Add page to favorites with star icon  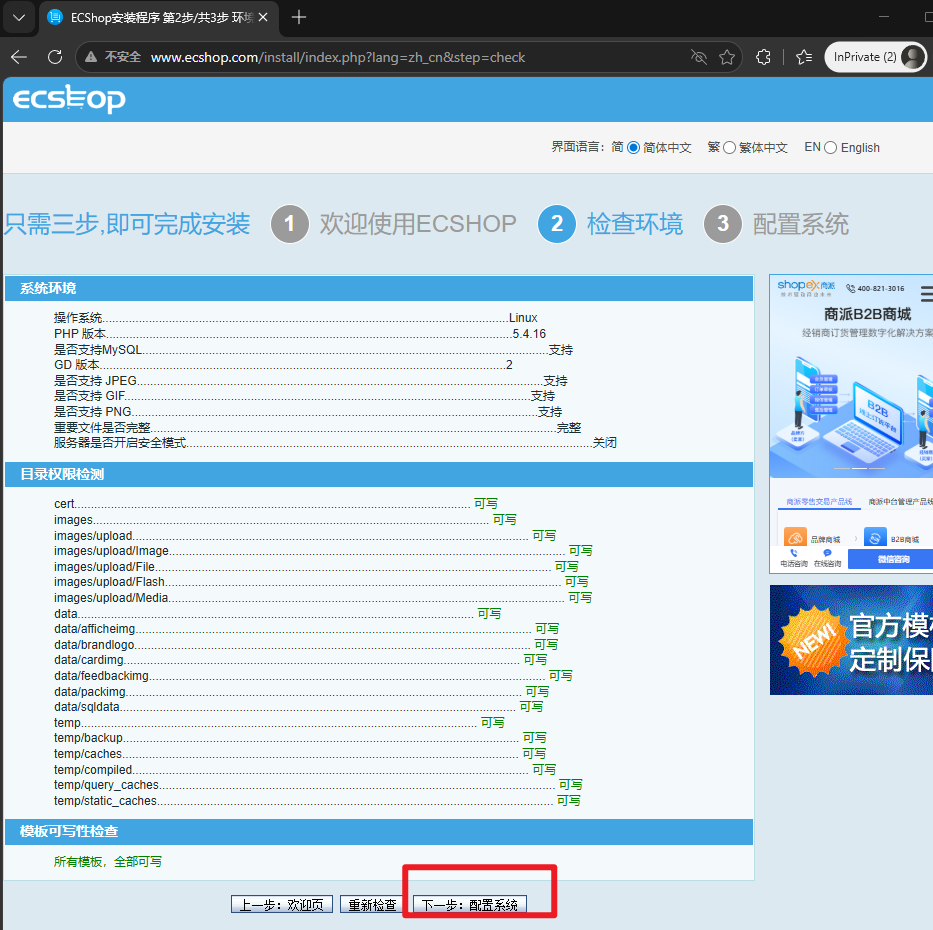[727, 57]
